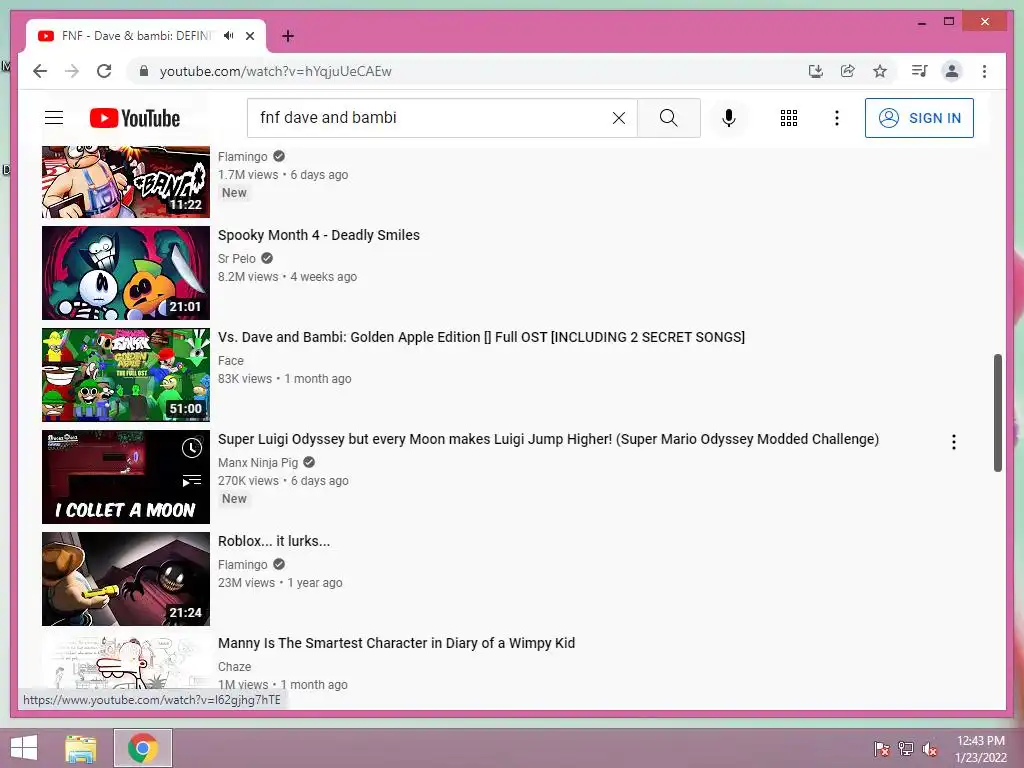Go to the YouTube home logo

(x=135, y=118)
